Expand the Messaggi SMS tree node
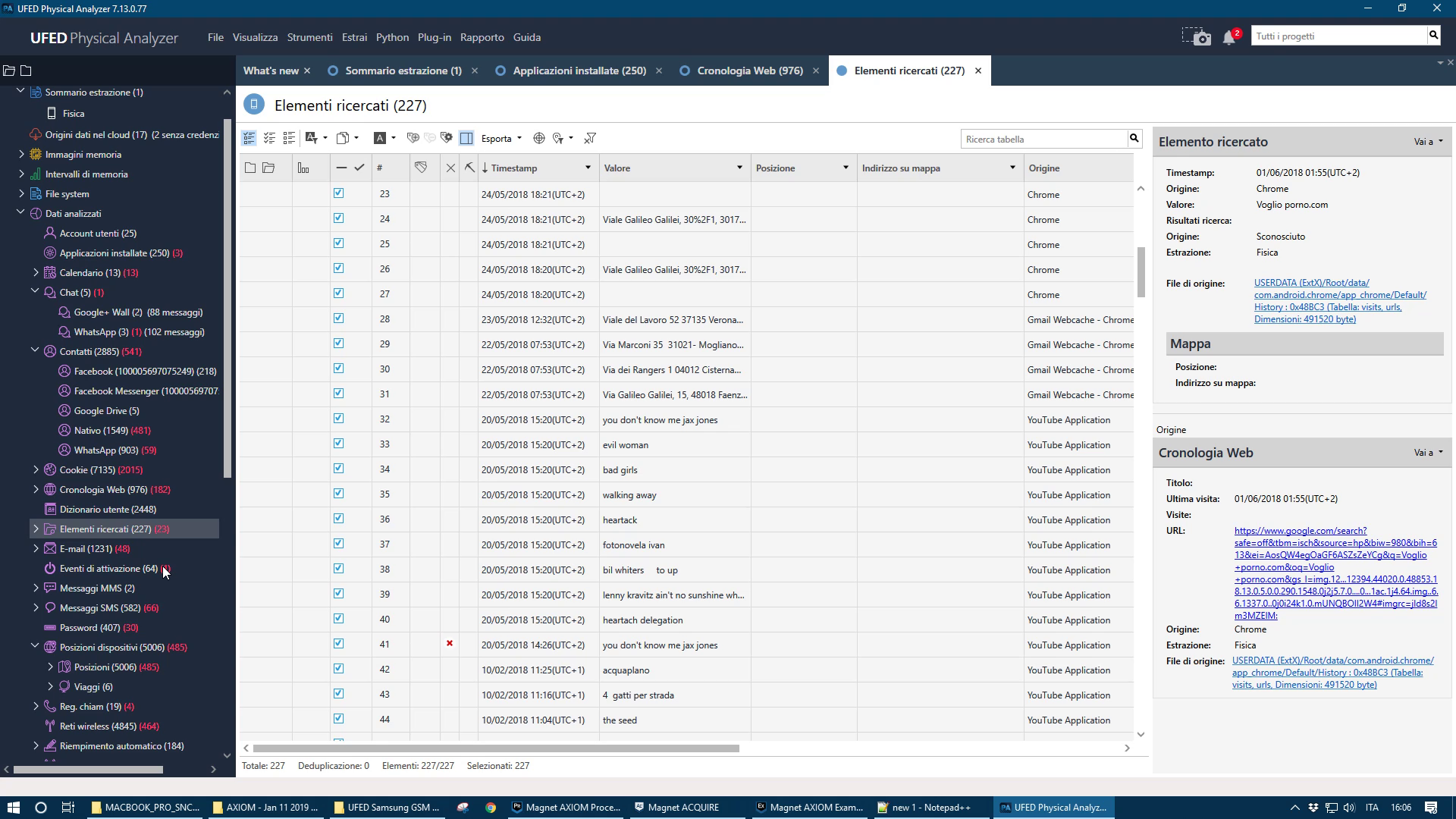Screen dimensions: 1456x819 point(36,607)
